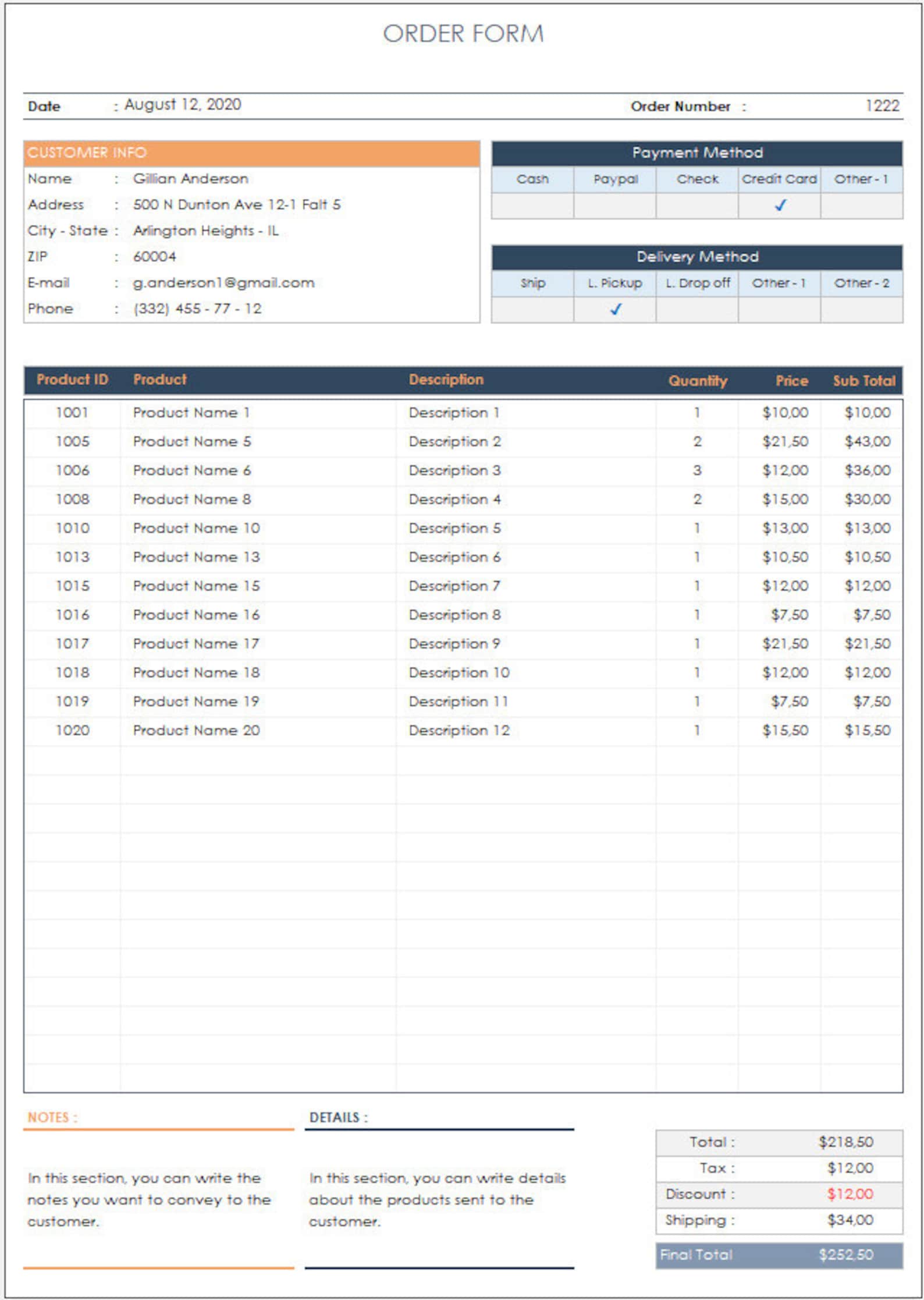924x1300 pixels.
Task: Click the customer name Gillian Anderson
Action: pos(190,179)
